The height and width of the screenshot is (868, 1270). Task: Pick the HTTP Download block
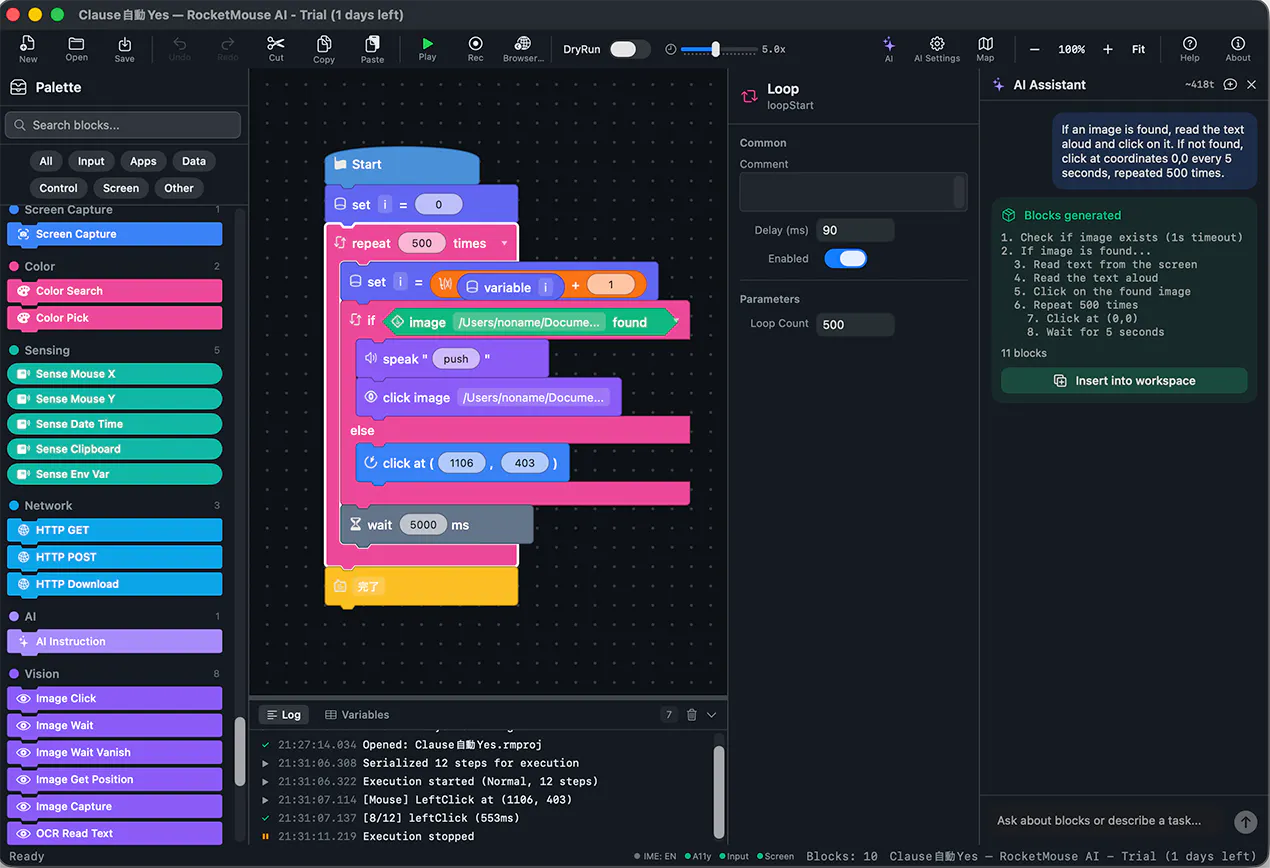tap(115, 584)
